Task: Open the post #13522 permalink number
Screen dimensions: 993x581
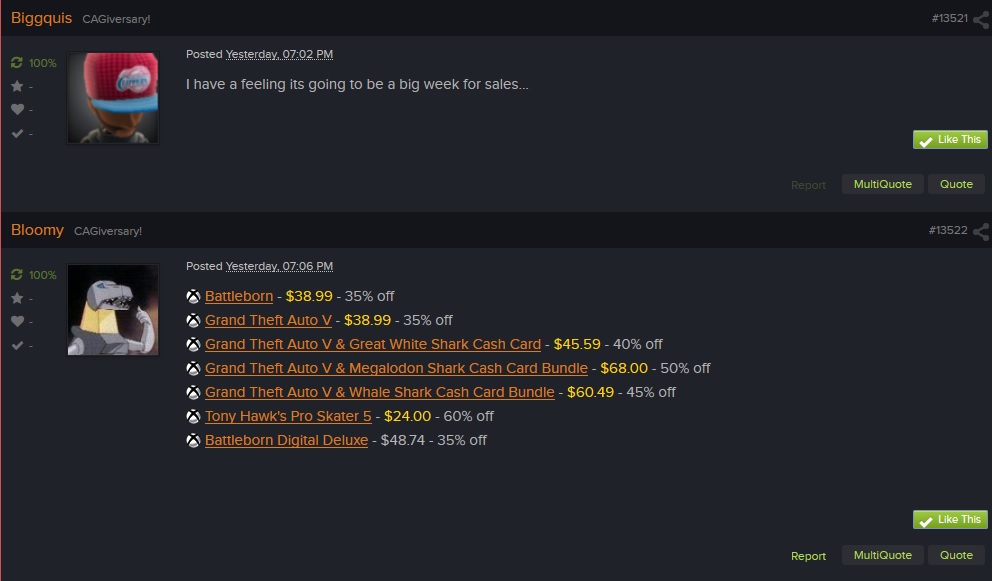Action: (x=948, y=230)
